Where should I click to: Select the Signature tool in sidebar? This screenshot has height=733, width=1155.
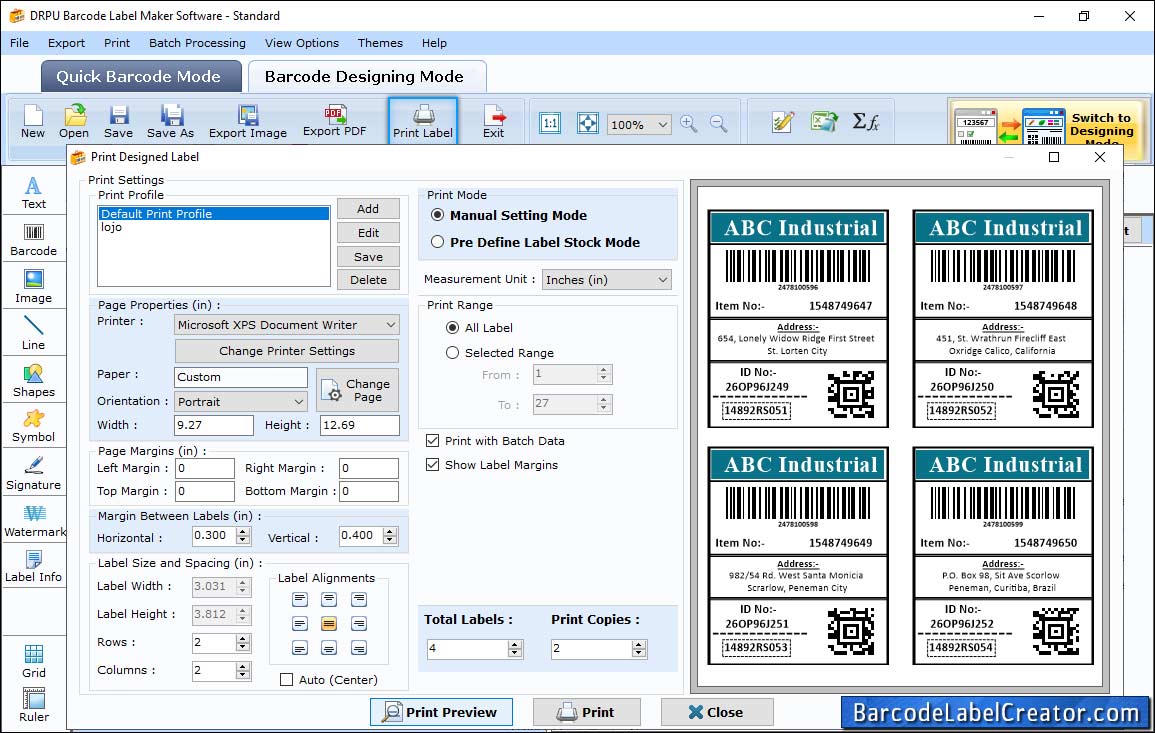(33, 473)
